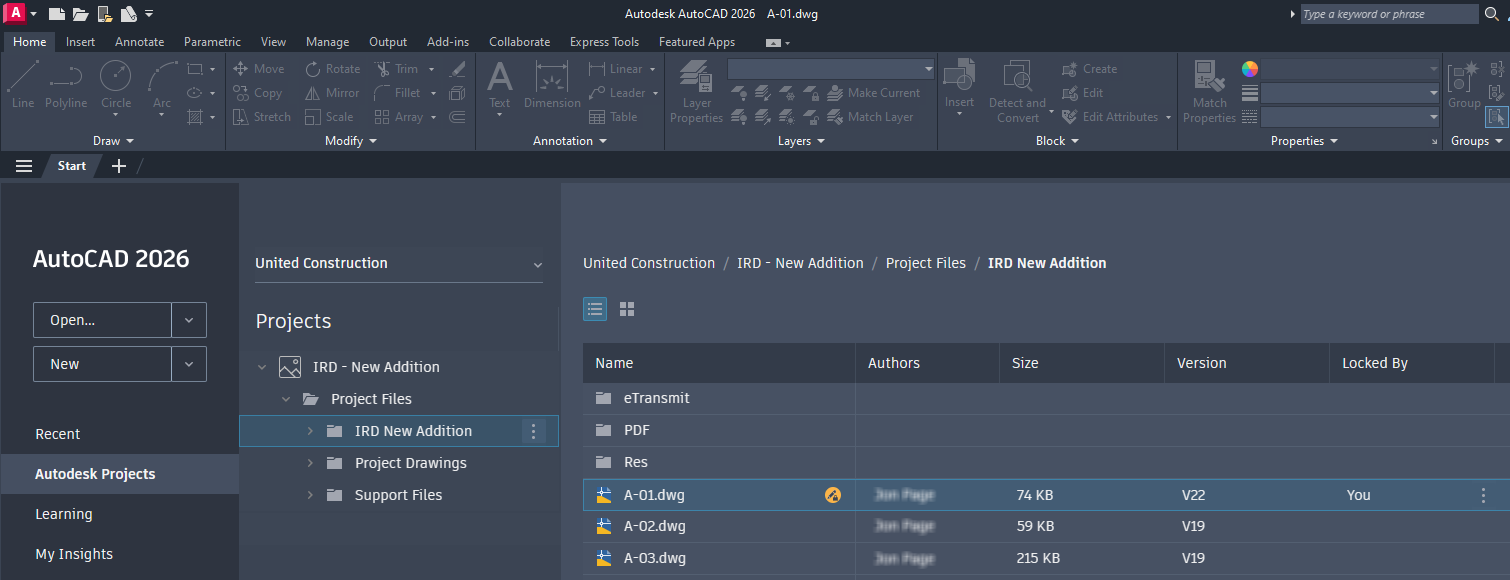Click the checked-out badge icon on A-01.dwg
Image resolution: width=1510 pixels, height=580 pixels.
pyautogui.click(x=833, y=495)
